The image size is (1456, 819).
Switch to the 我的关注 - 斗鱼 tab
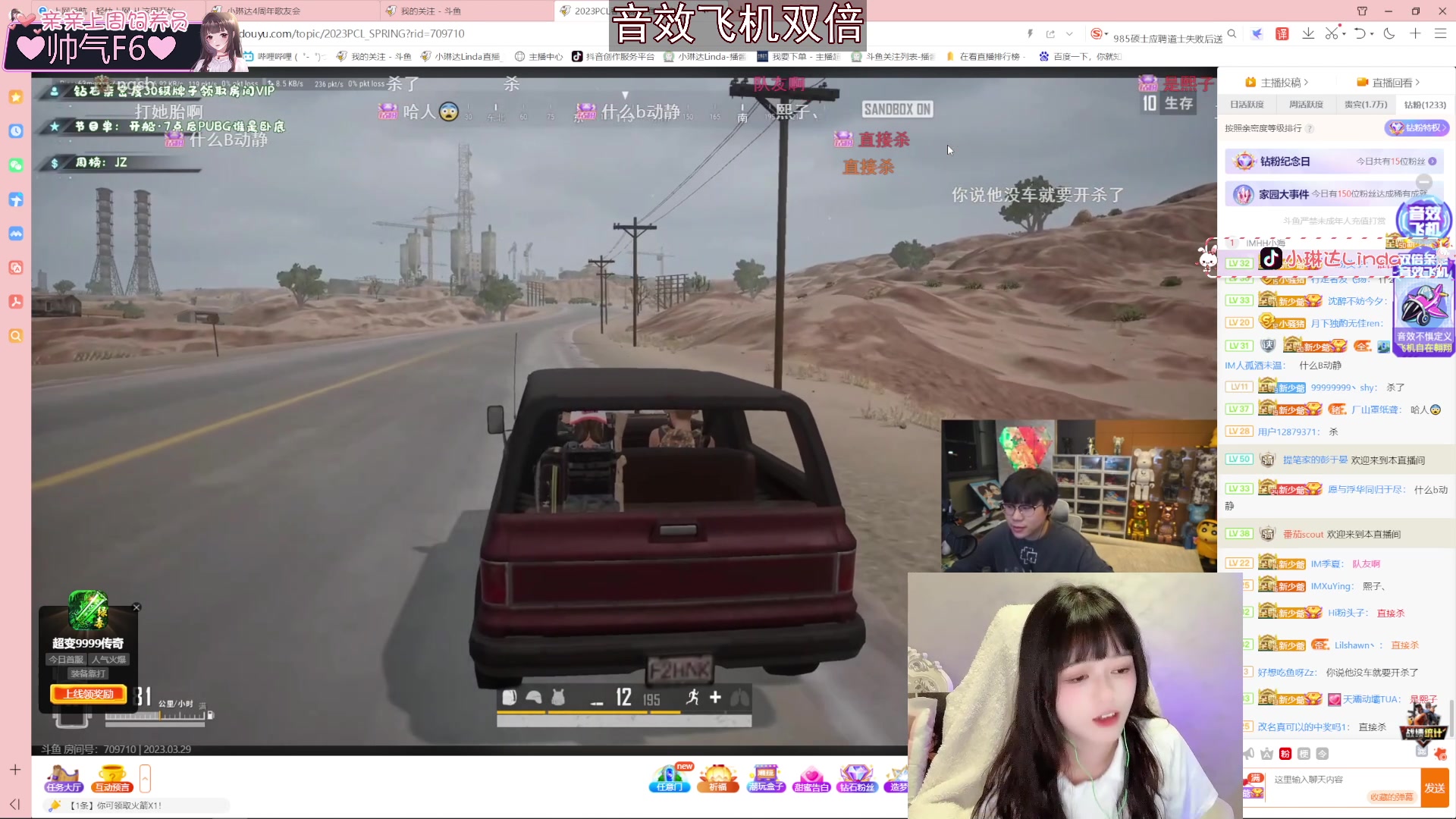coord(466,11)
